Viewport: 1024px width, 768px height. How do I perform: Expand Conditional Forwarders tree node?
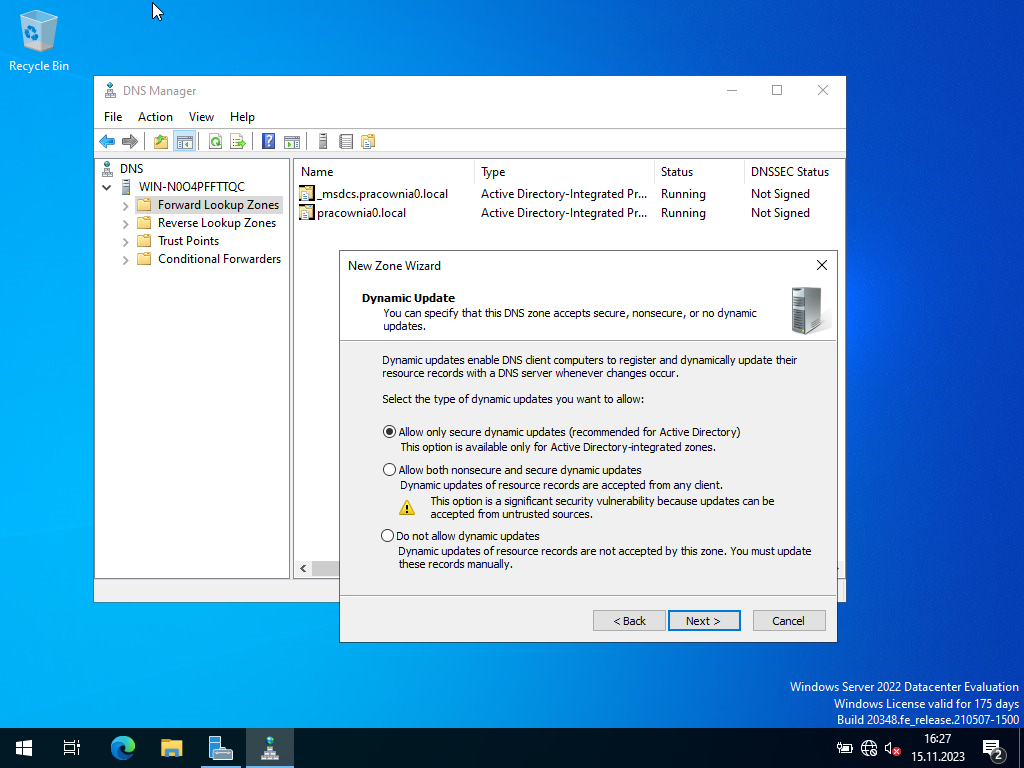point(125,260)
